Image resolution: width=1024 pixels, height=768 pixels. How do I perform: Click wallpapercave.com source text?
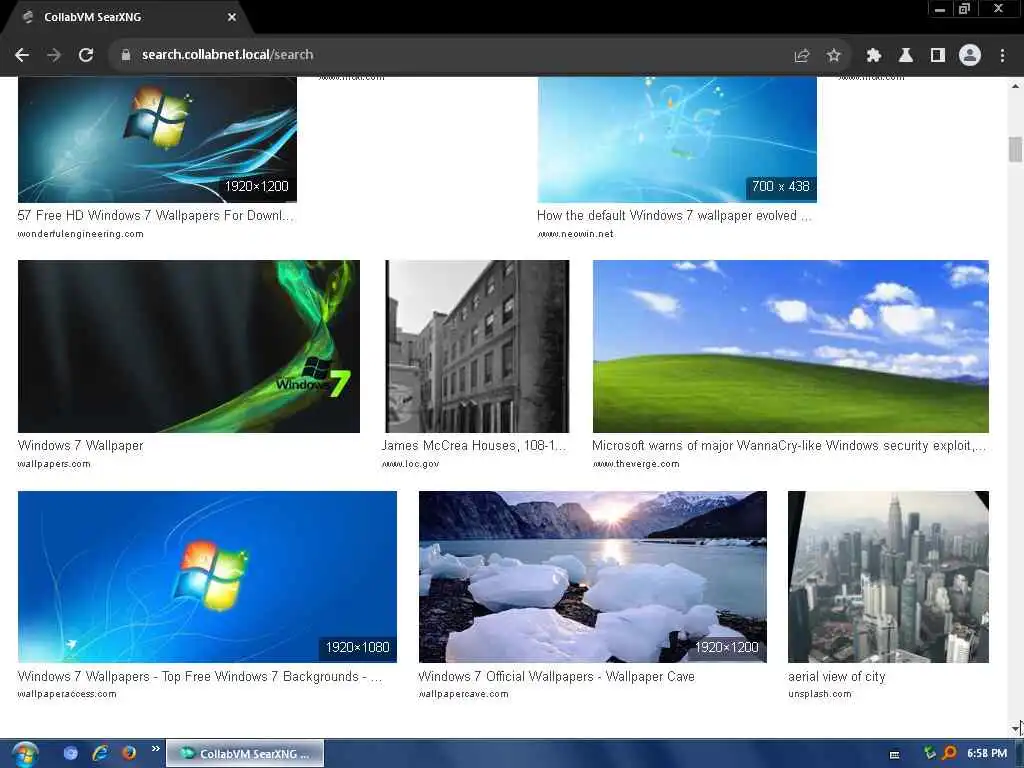(x=464, y=694)
